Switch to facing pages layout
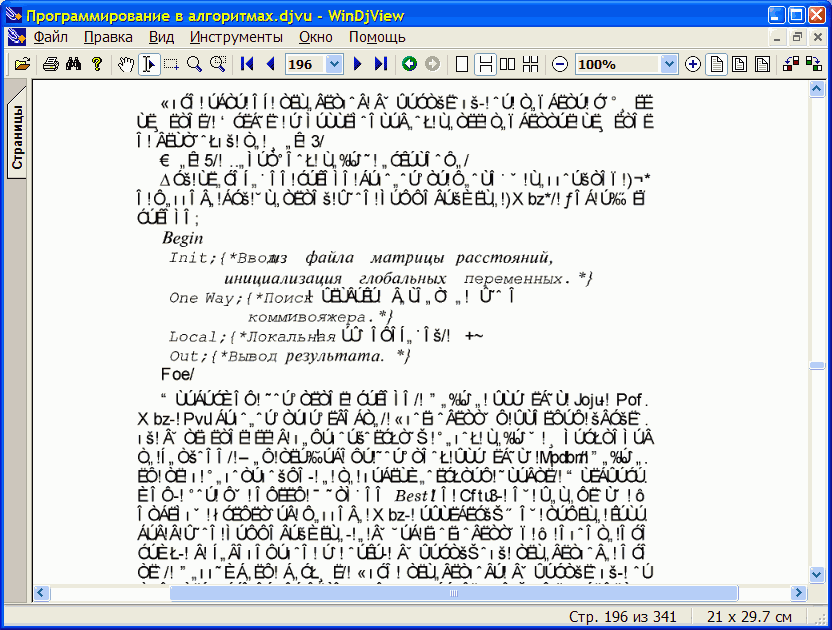Viewport: 832px width, 630px height. [x=508, y=64]
